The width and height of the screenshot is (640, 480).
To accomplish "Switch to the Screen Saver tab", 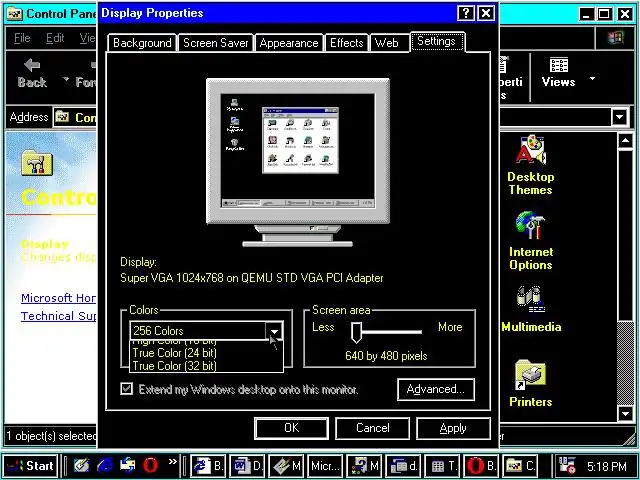I will (216, 43).
